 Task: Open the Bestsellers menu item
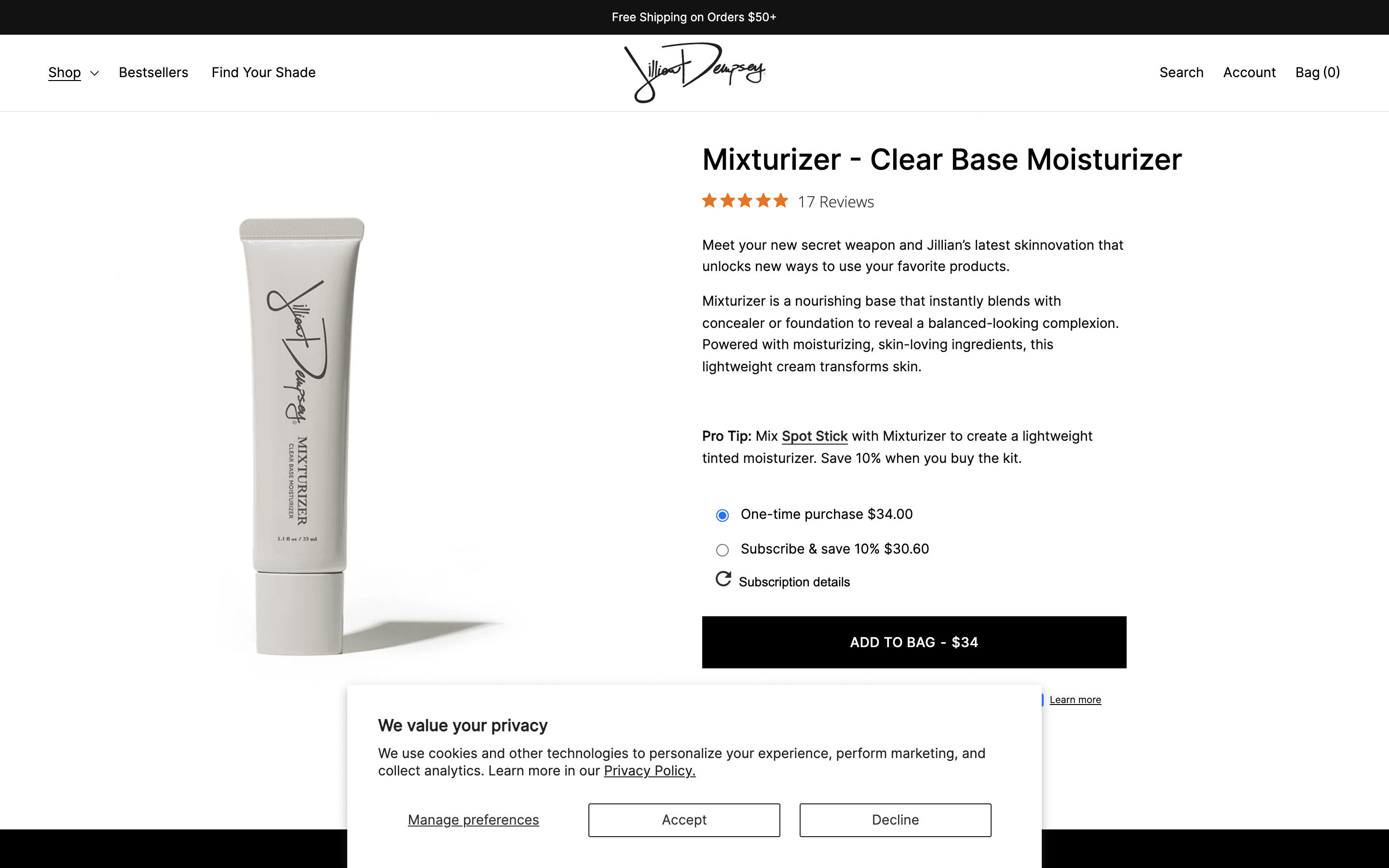point(153,72)
